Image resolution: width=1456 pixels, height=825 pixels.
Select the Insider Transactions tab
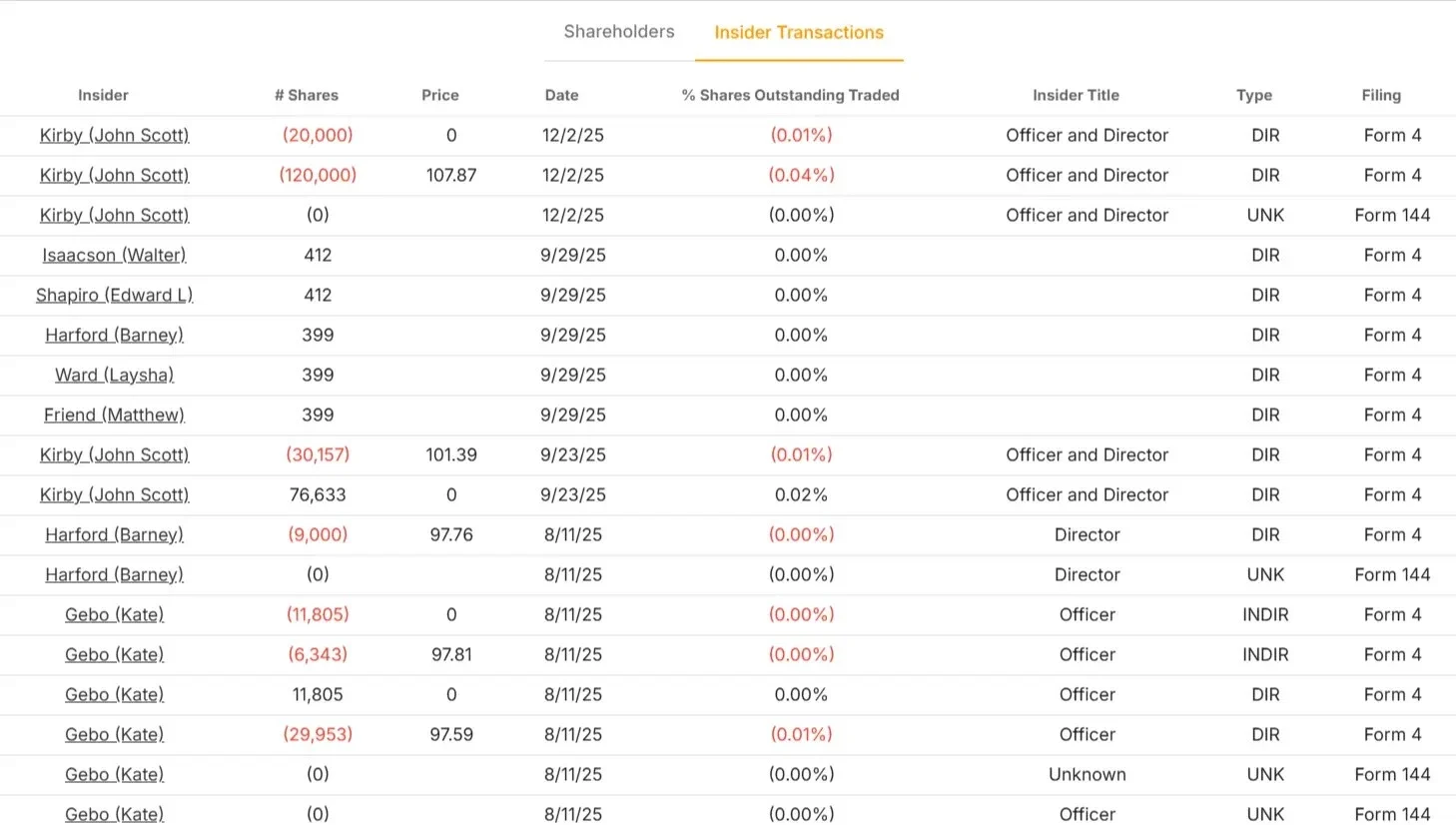point(799,33)
